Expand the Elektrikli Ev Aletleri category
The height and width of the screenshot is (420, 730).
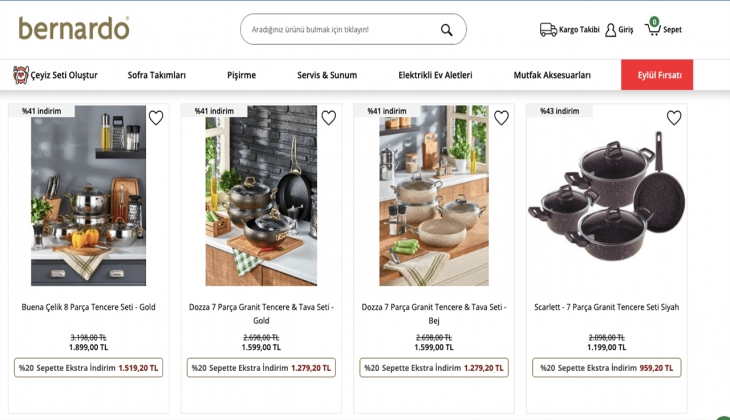[x=435, y=75]
